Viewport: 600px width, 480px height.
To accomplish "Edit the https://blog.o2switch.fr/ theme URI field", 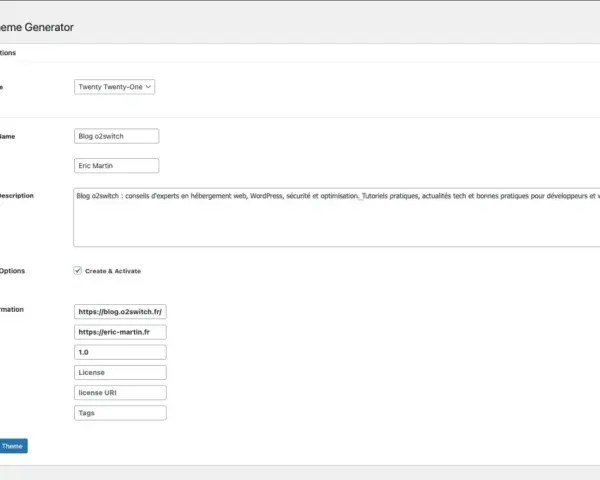I will tap(120, 312).
